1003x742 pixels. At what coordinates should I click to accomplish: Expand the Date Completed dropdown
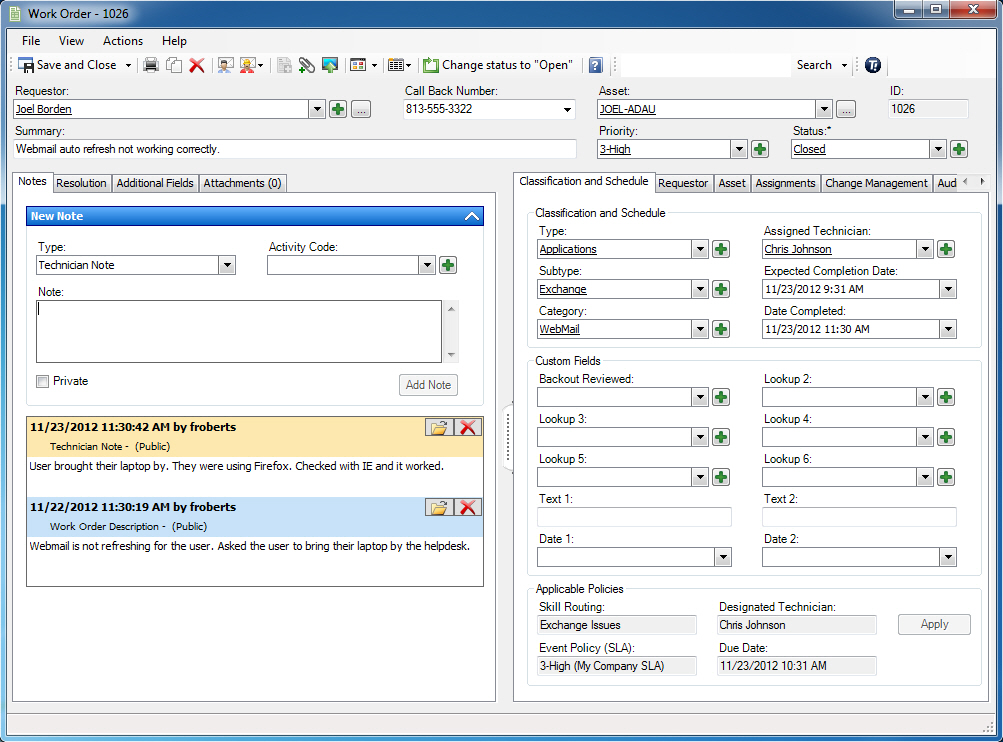pos(948,329)
